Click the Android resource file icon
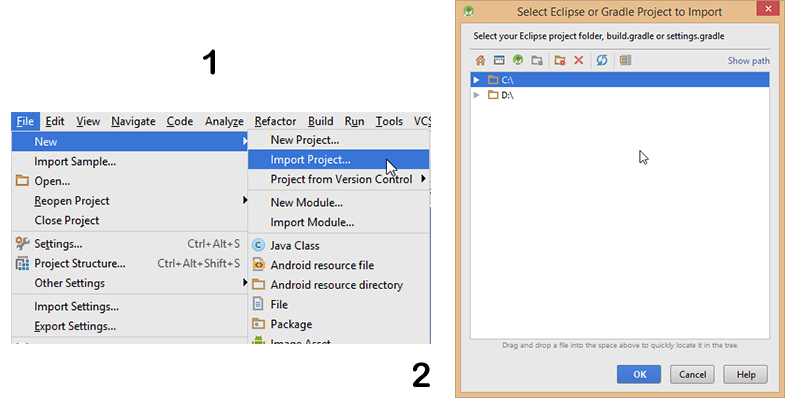The width and height of the screenshot is (800, 400). tap(259, 265)
